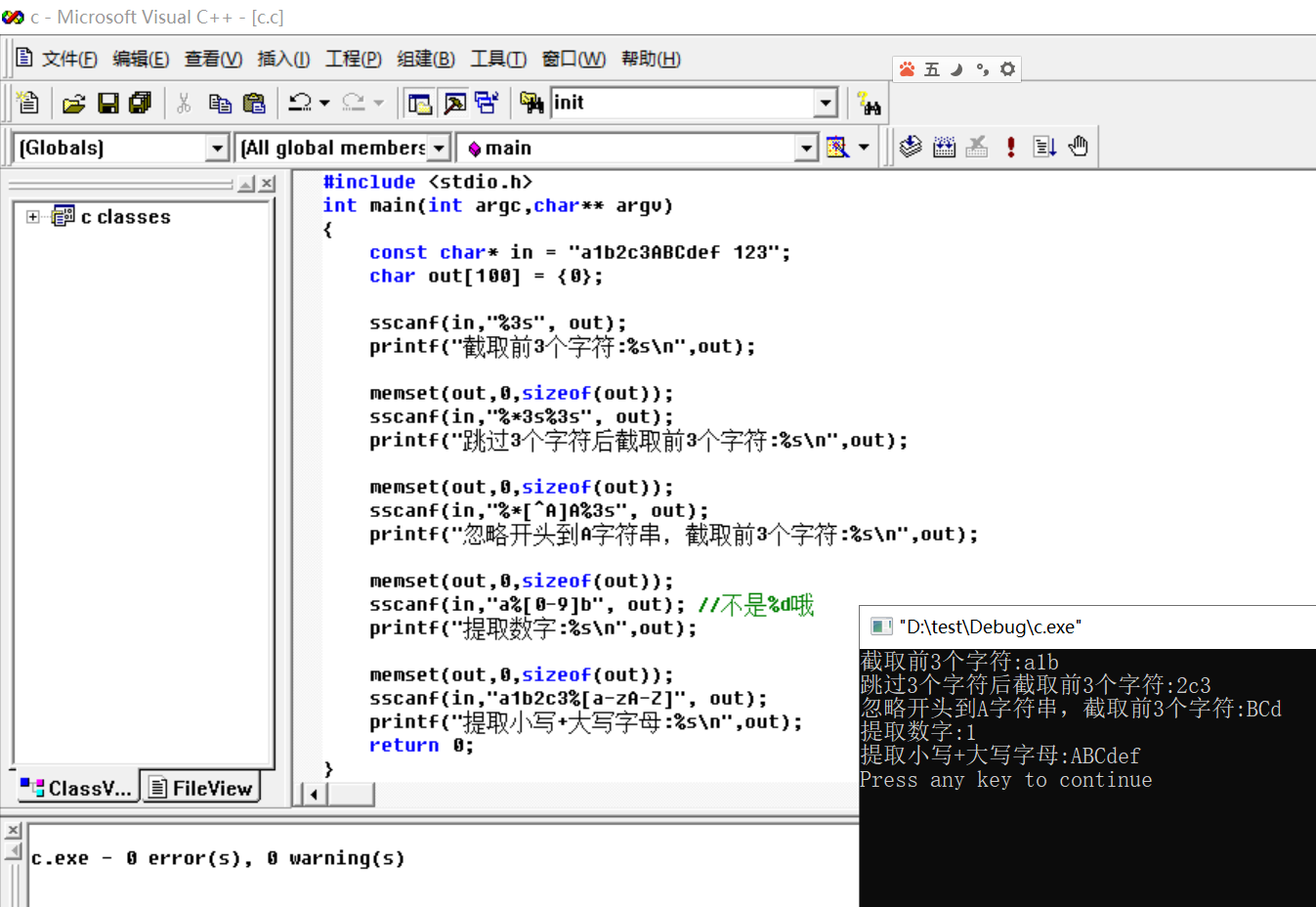This screenshot has width=1316, height=907.
Task: Toggle the moon icon on the input method bar
Action: pos(955,68)
